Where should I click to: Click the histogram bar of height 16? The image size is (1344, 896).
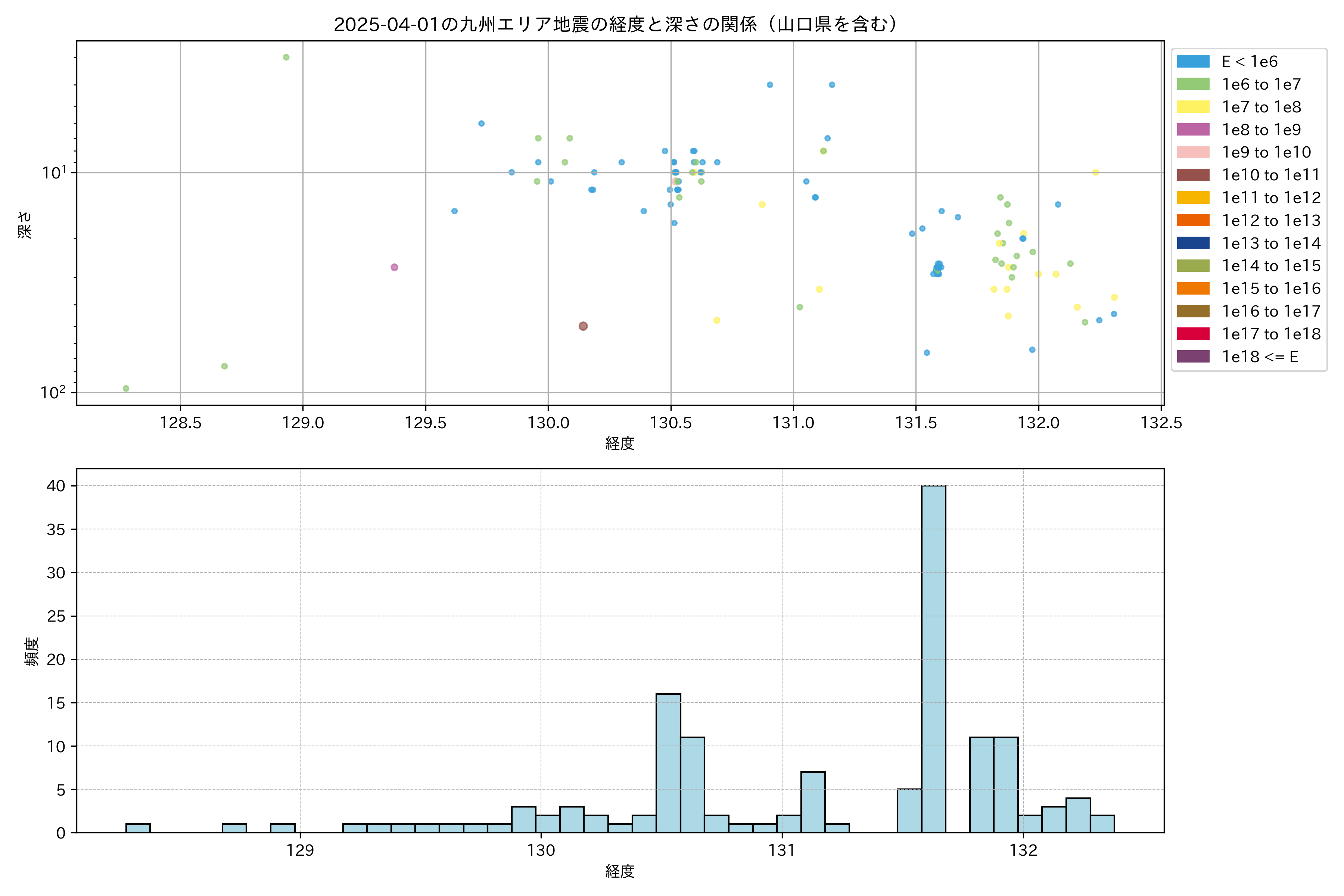pyautogui.click(x=668, y=763)
